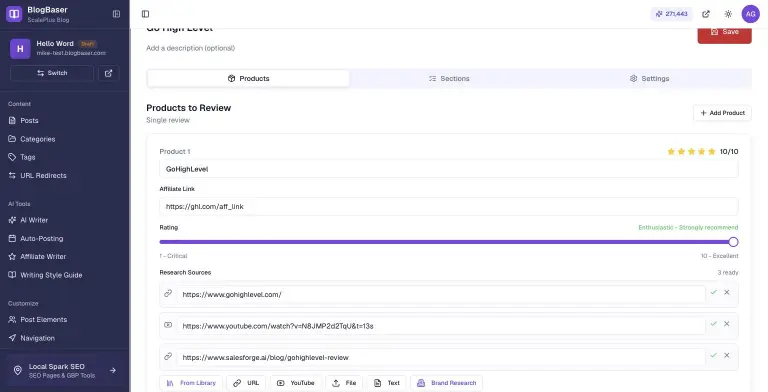Open the credits counter 271,443
Viewport: 768px width, 392px height.
671,14
